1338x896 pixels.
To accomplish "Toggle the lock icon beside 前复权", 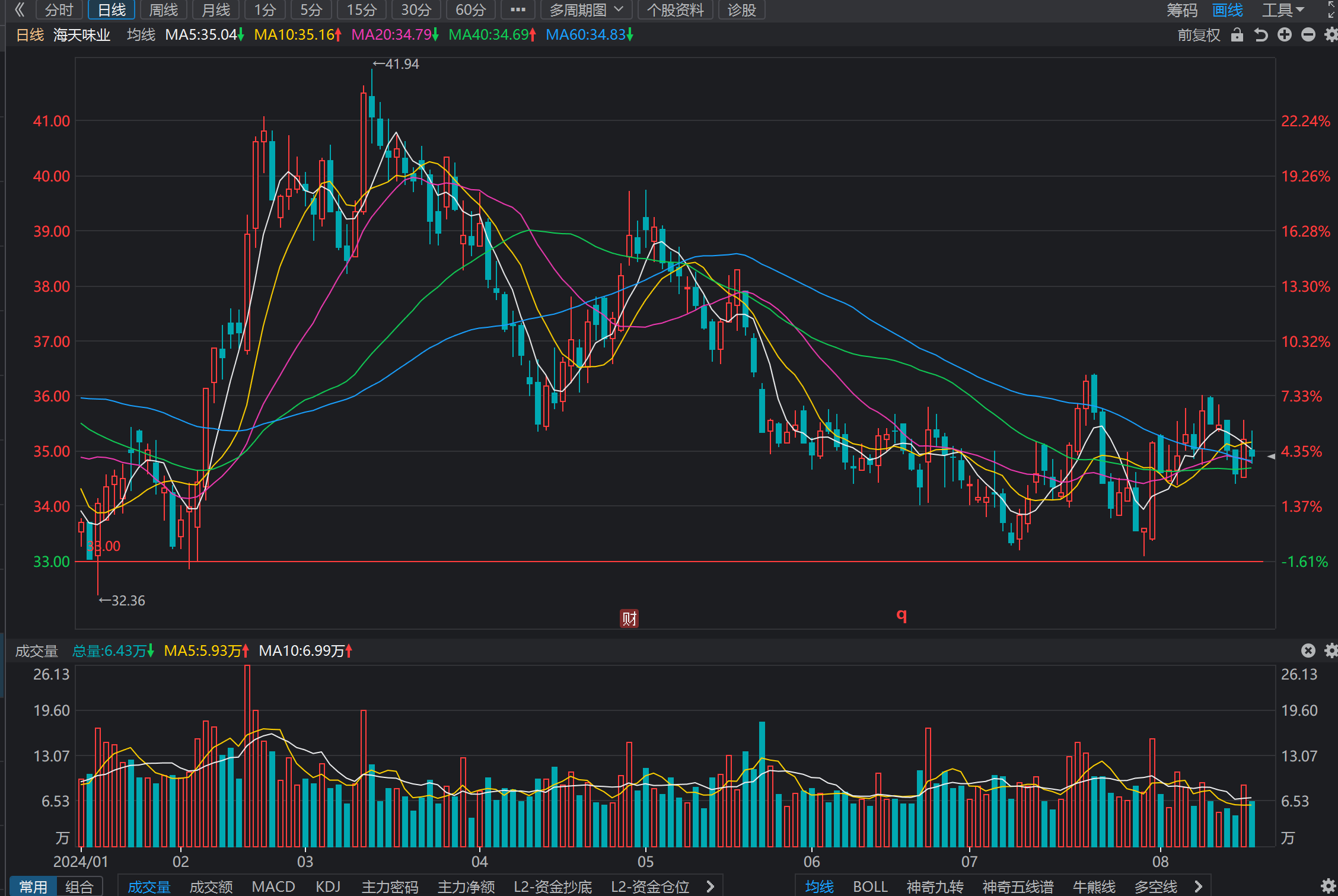I will click(1237, 35).
